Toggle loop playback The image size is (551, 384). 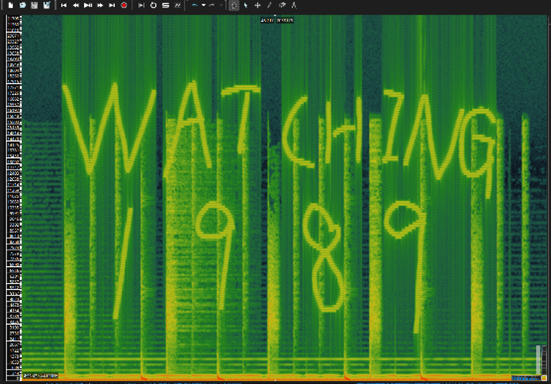(x=153, y=5)
